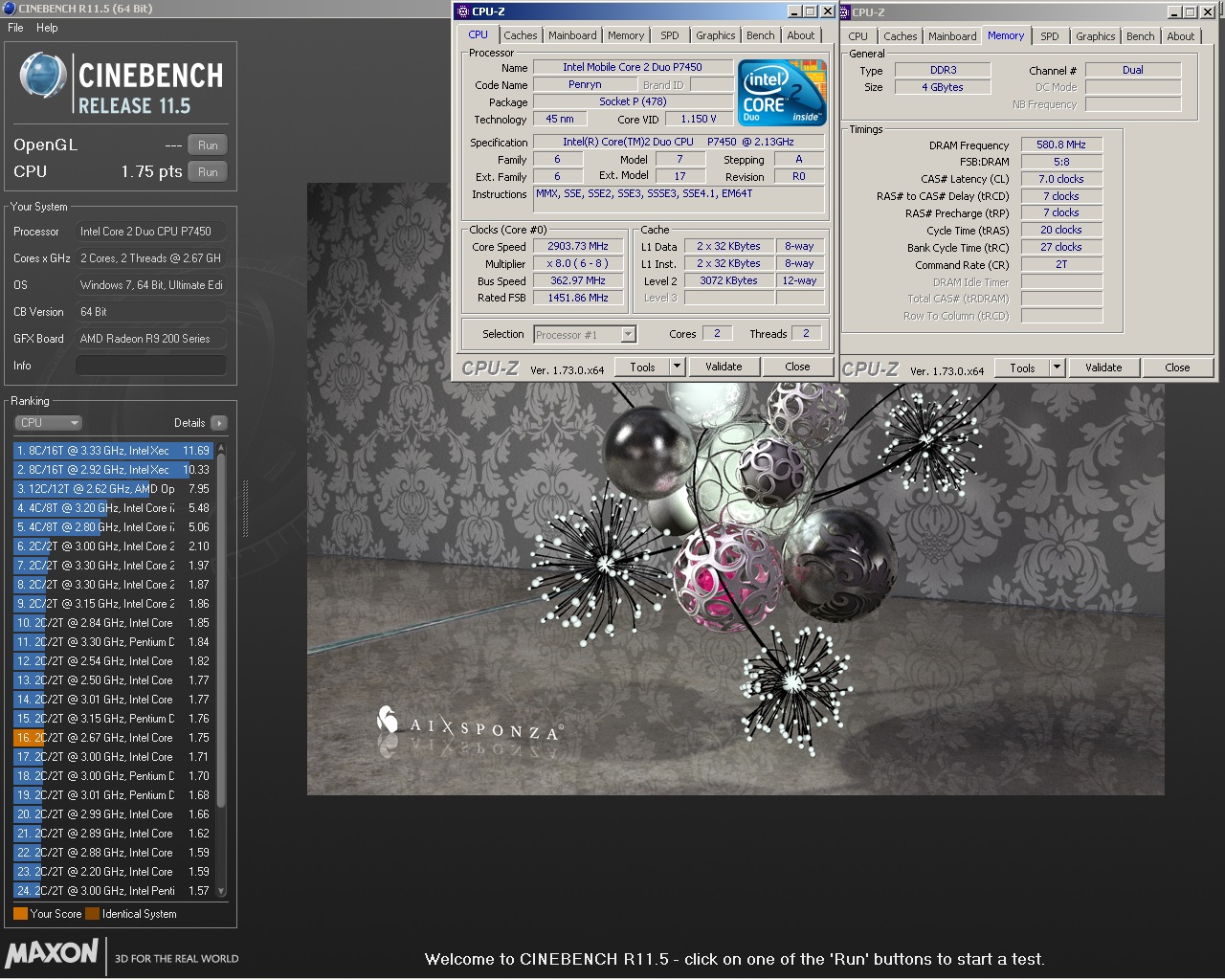This screenshot has height=980, width=1225.
Task: Open the Processor #1 selection dropdown
Action: click(585, 334)
